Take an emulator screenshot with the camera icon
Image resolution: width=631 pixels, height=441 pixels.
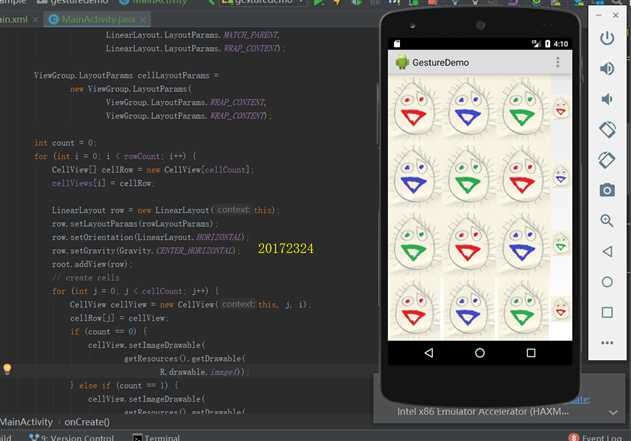607,190
